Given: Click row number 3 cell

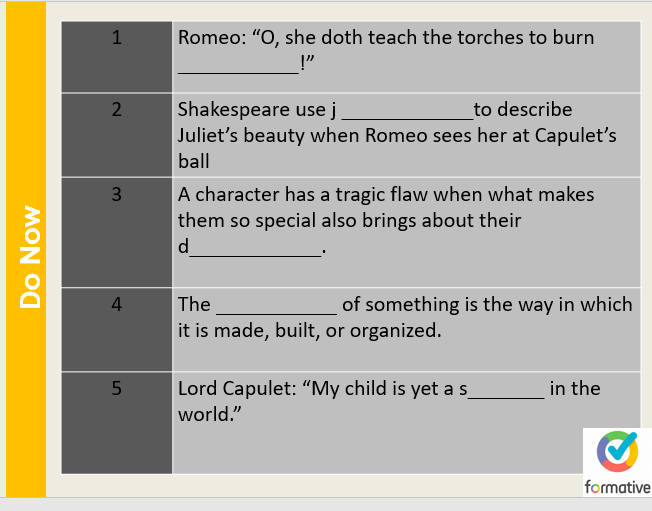Looking at the screenshot, I should coord(116,232).
